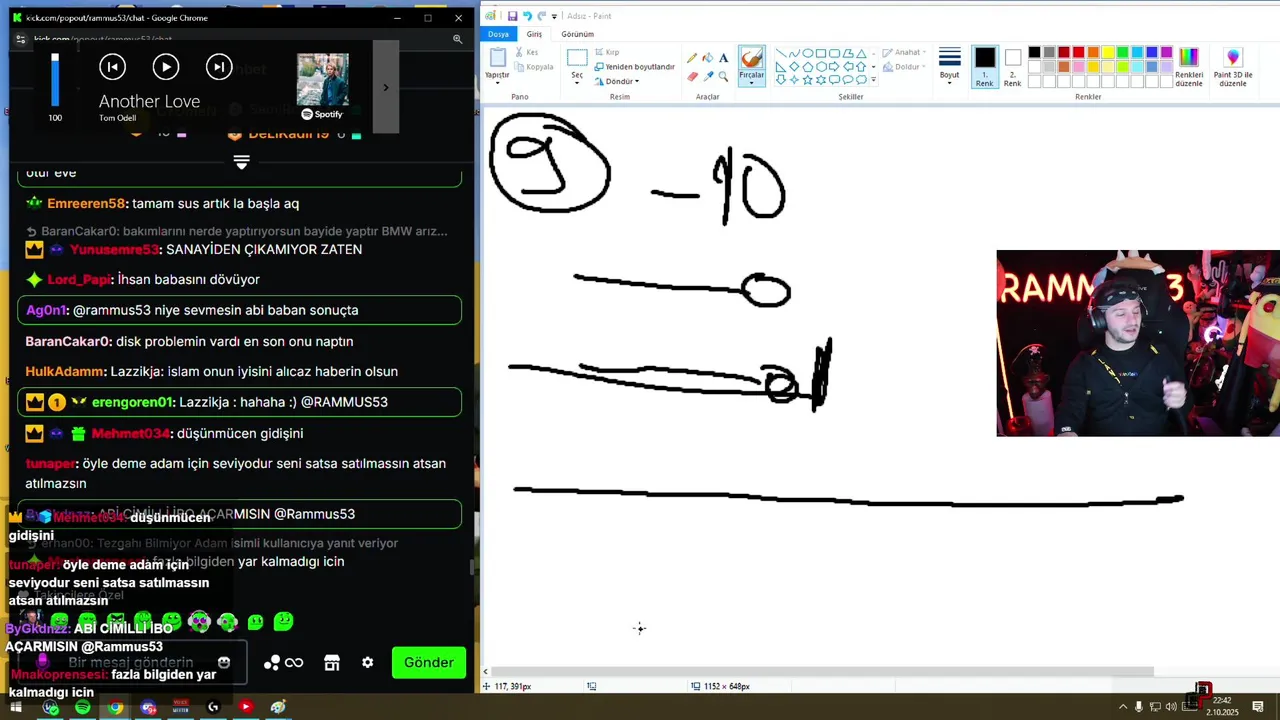
Task: Expand the shapes gallery more arrow
Action: [874, 80]
